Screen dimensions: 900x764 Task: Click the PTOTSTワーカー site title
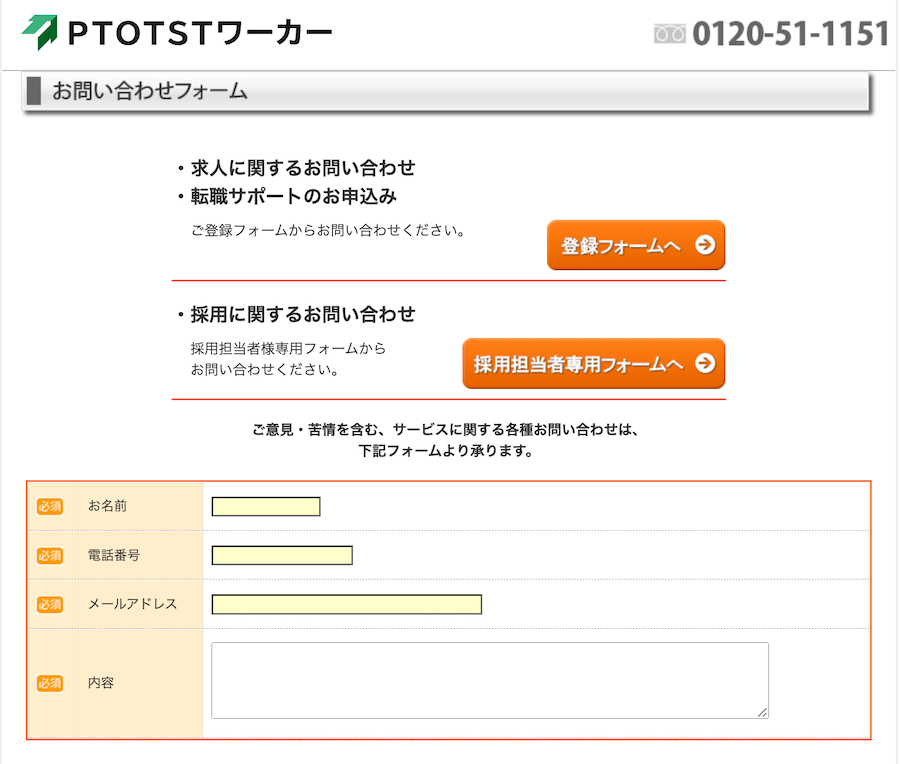(200, 33)
